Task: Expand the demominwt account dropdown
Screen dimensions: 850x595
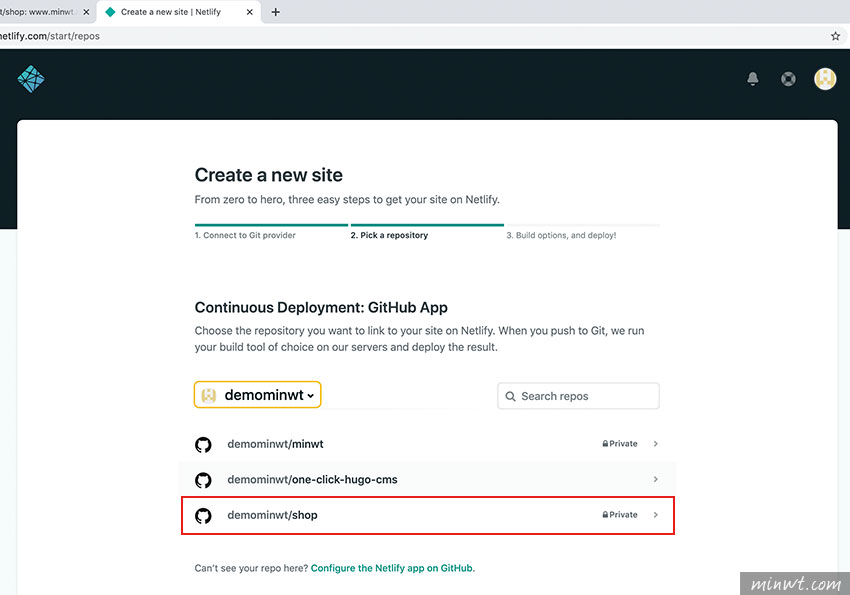Action: [257, 395]
